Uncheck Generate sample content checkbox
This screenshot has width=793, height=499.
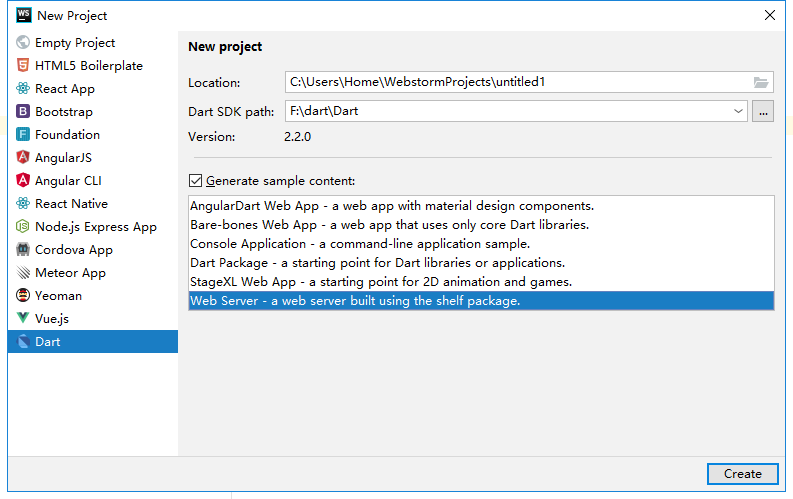195,180
